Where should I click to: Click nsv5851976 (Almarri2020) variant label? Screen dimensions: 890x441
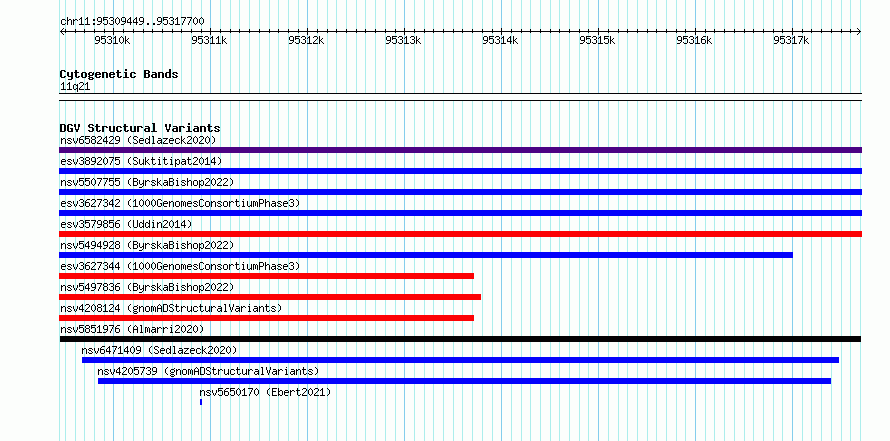132,329
